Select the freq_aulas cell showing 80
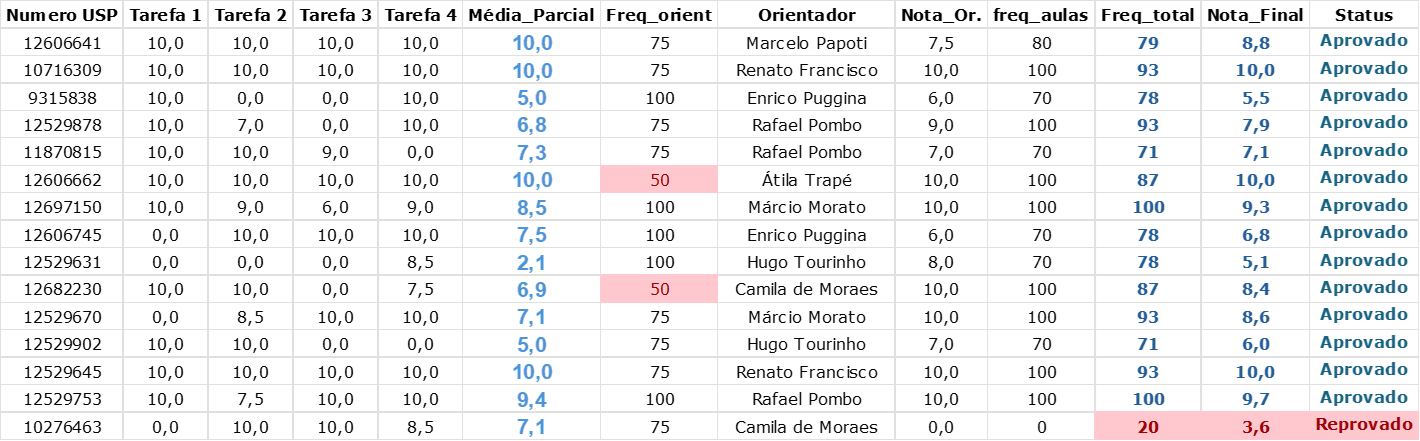Screen dimensions: 1420x441 (1041, 44)
